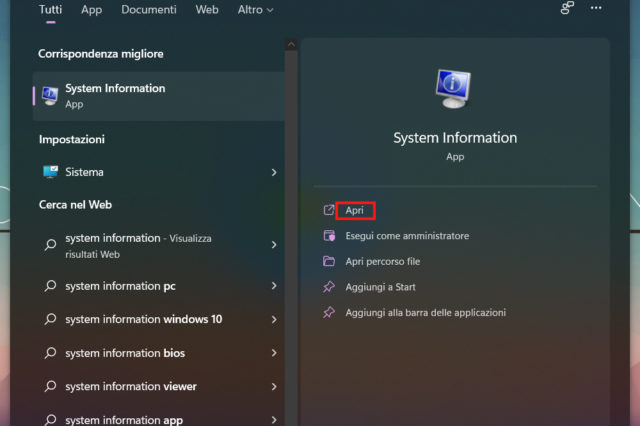Select system information windows 10 suggestion
This screenshot has height=426, width=640.
point(143,320)
